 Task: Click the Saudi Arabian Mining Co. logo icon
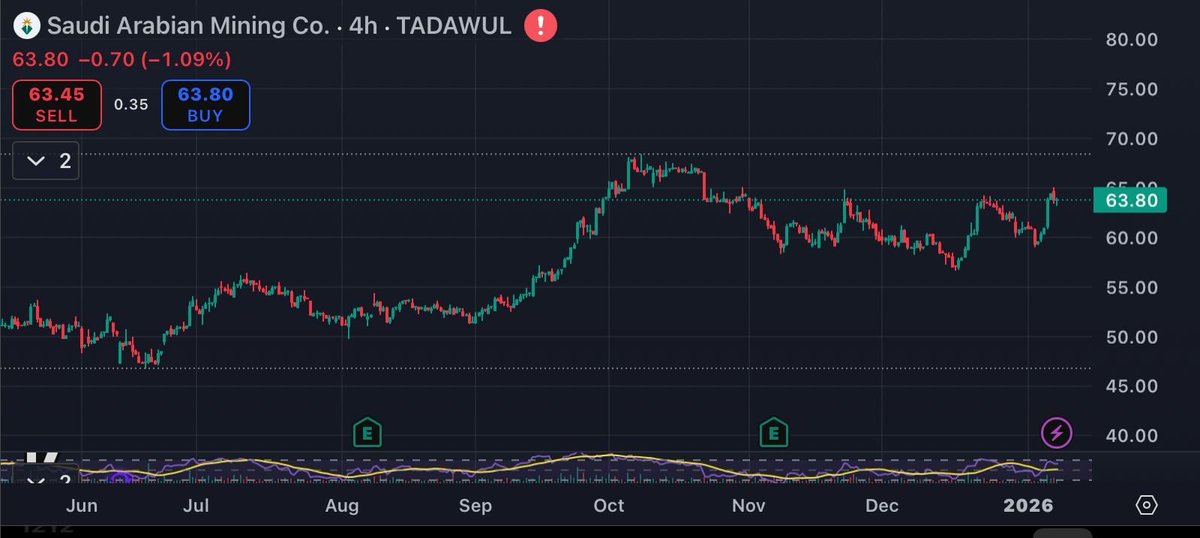click(x=27, y=27)
